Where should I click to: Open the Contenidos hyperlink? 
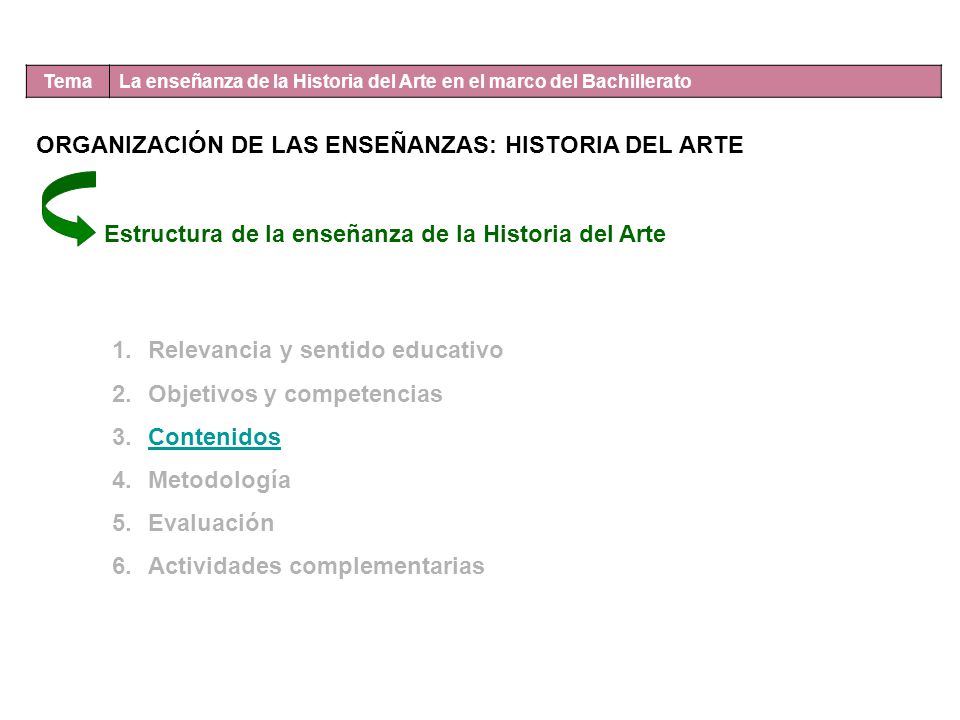[x=214, y=437]
